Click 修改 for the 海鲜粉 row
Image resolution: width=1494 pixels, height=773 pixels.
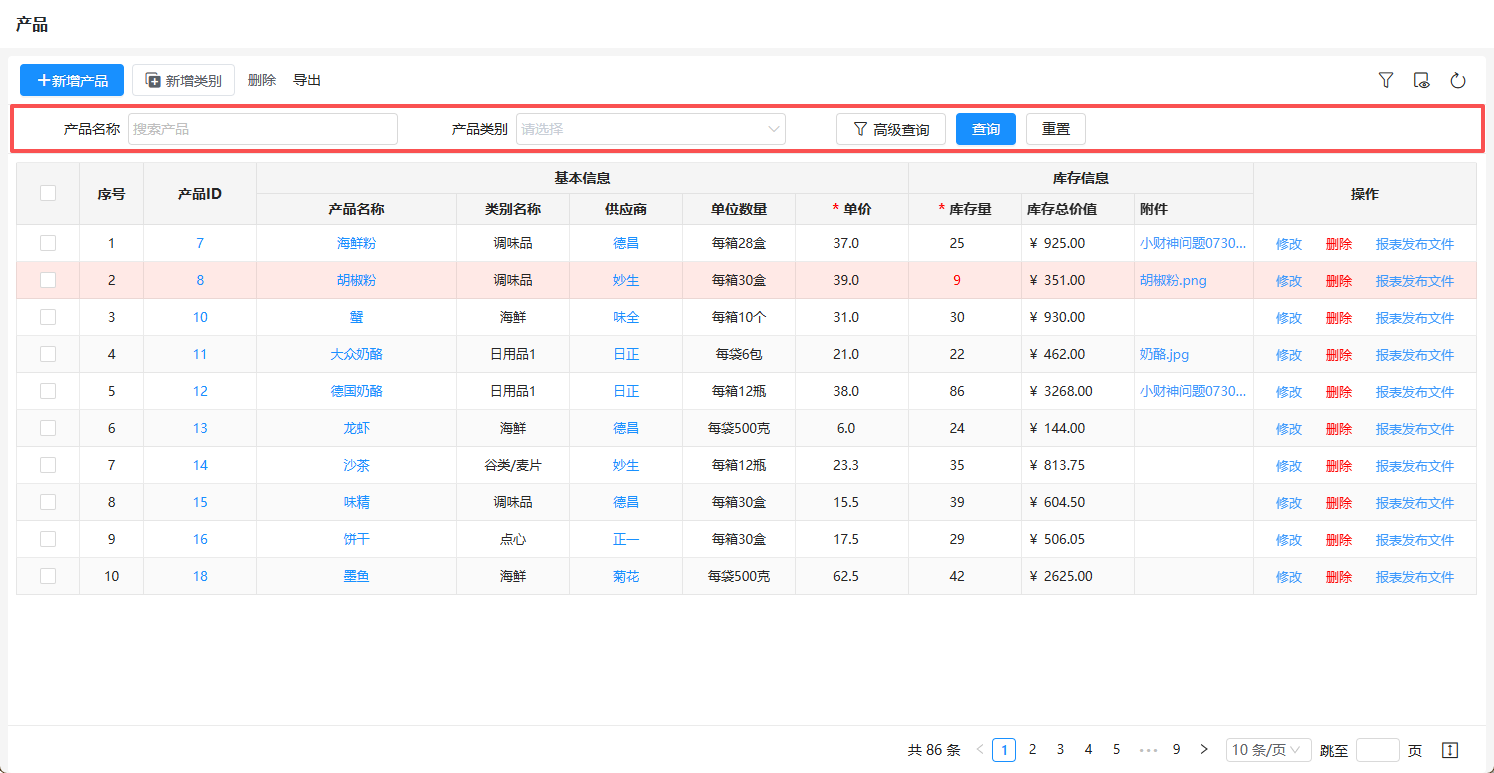coord(1289,244)
